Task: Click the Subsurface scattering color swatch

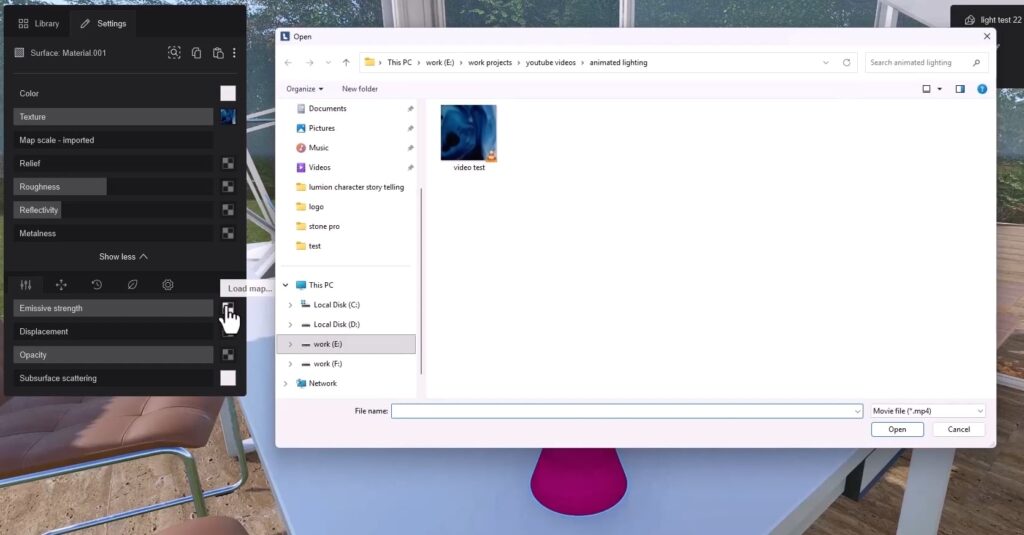Action: (x=228, y=378)
